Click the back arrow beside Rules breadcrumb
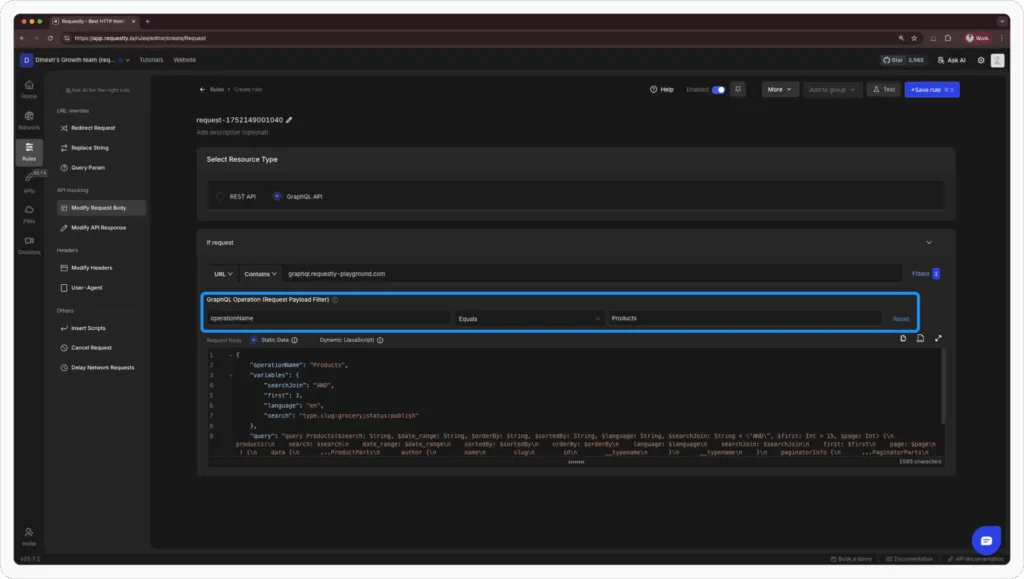The height and width of the screenshot is (579, 1024). pyautogui.click(x=202, y=89)
